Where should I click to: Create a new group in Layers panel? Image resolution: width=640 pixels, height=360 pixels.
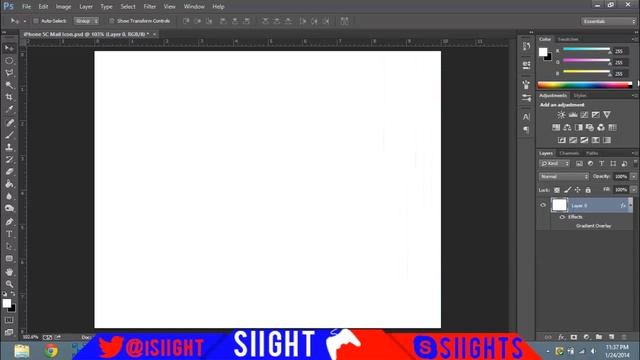point(598,337)
